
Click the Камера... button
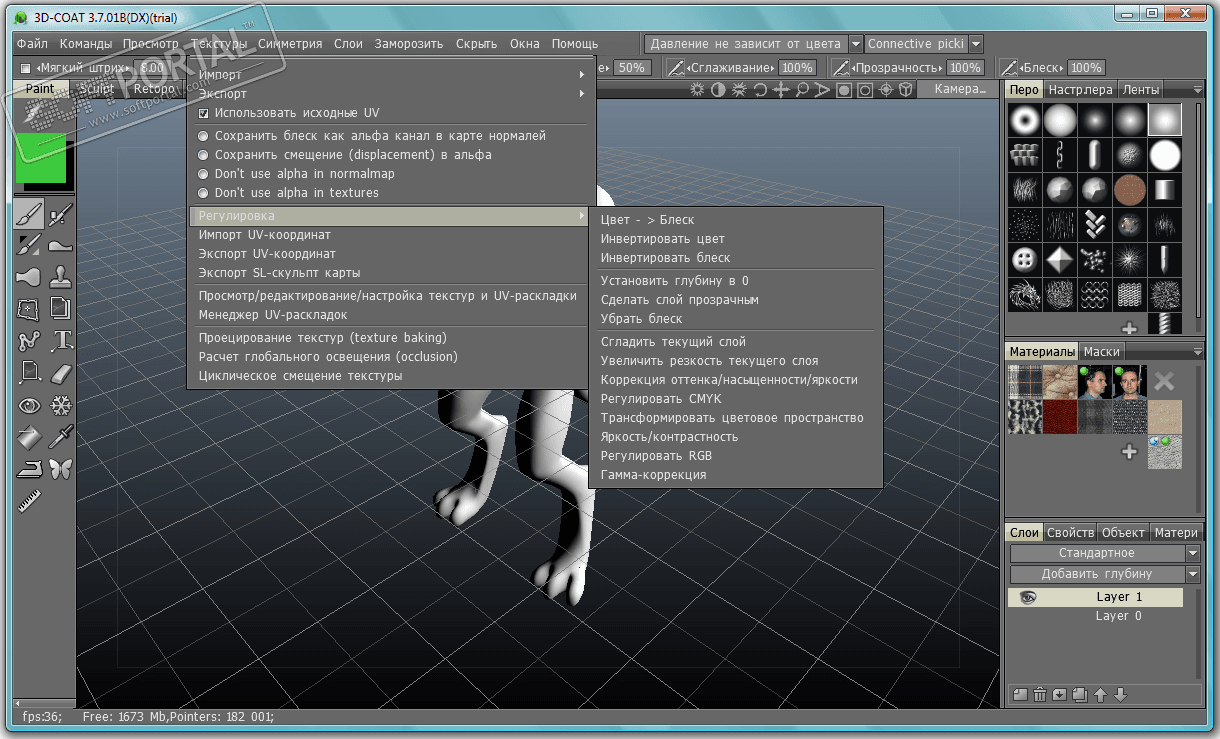pyautogui.click(x=961, y=90)
